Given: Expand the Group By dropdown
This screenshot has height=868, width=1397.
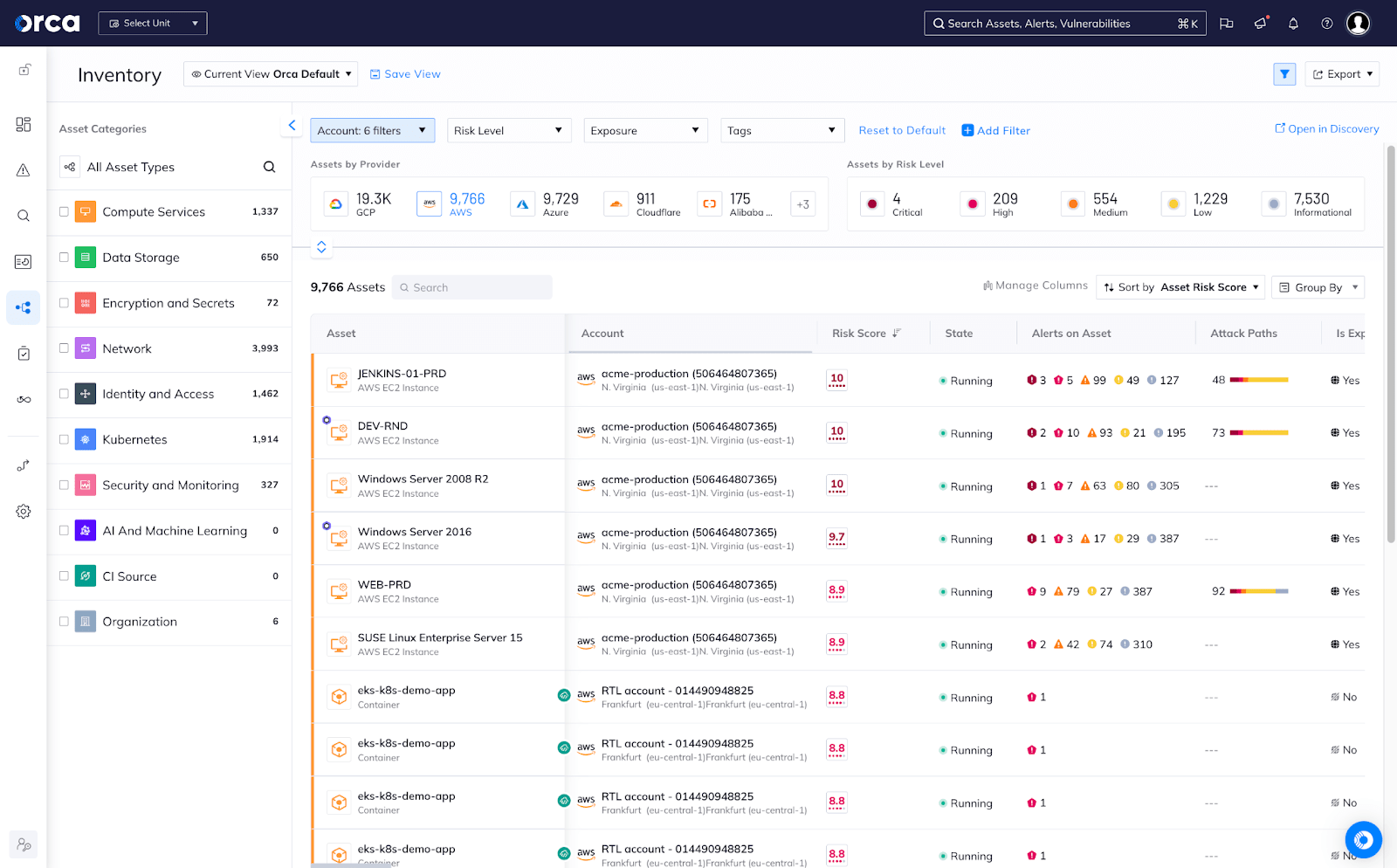Looking at the screenshot, I should [x=1318, y=286].
